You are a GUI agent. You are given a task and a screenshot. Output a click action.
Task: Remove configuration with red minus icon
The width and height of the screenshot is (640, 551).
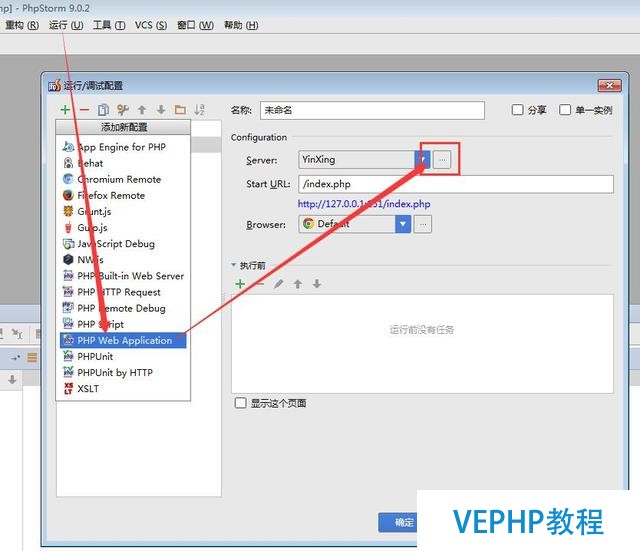click(x=84, y=109)
